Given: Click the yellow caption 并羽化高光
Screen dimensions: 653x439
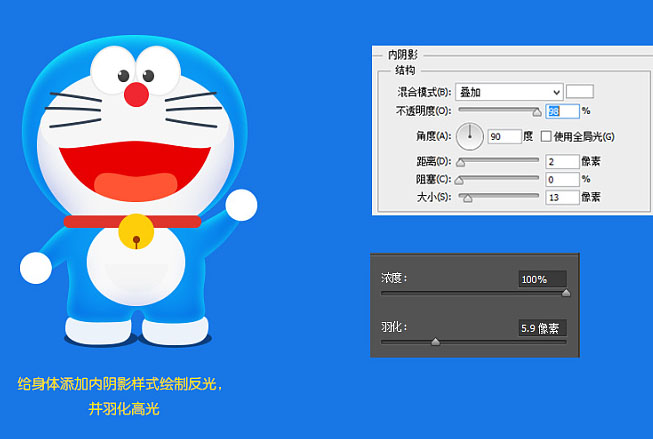Looking at the screenshot, I should click(x=124, y=409).
